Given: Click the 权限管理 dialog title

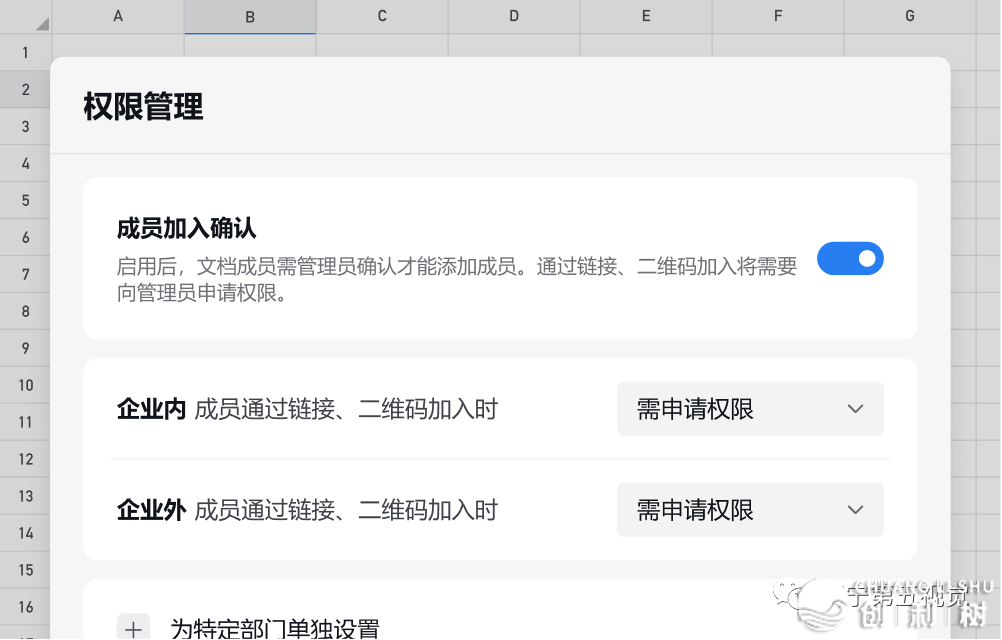Looking at the screenshot, I should pos(143,107).
